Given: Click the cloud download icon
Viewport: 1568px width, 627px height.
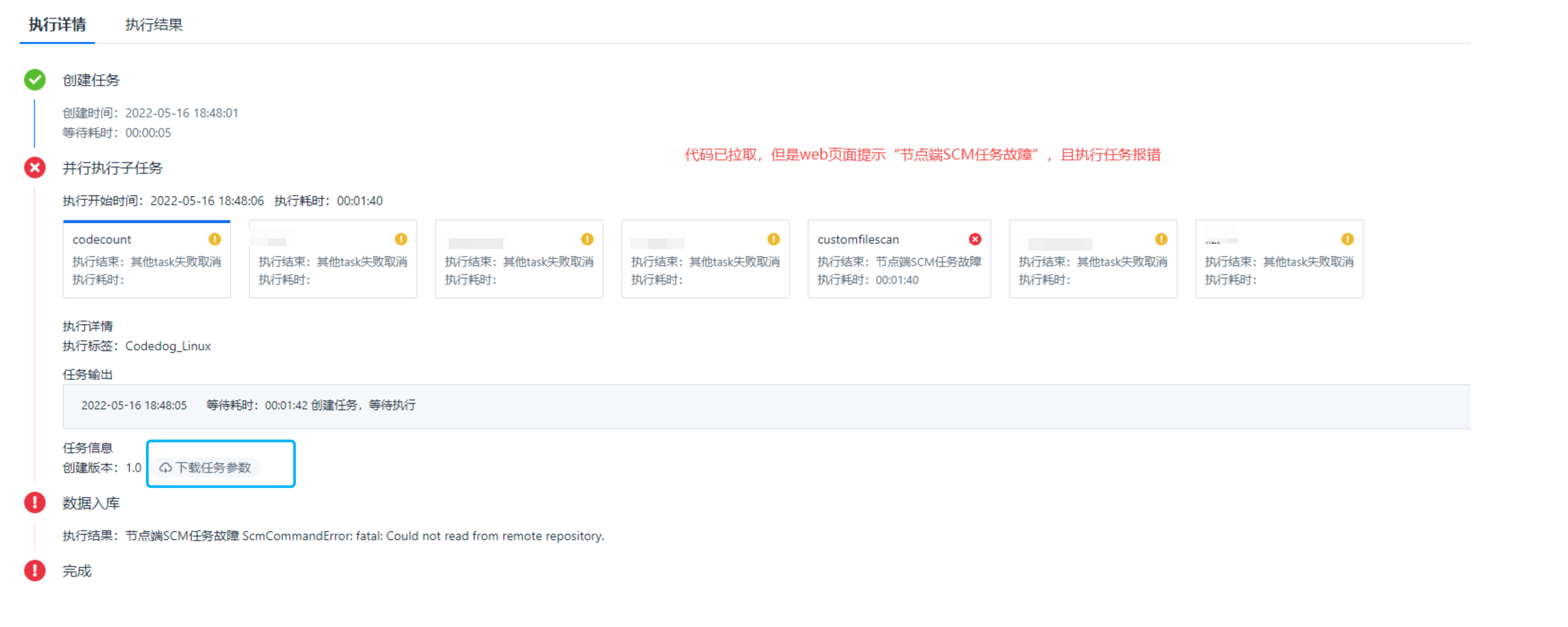Looking at the screenshot, I should (165, 468).
